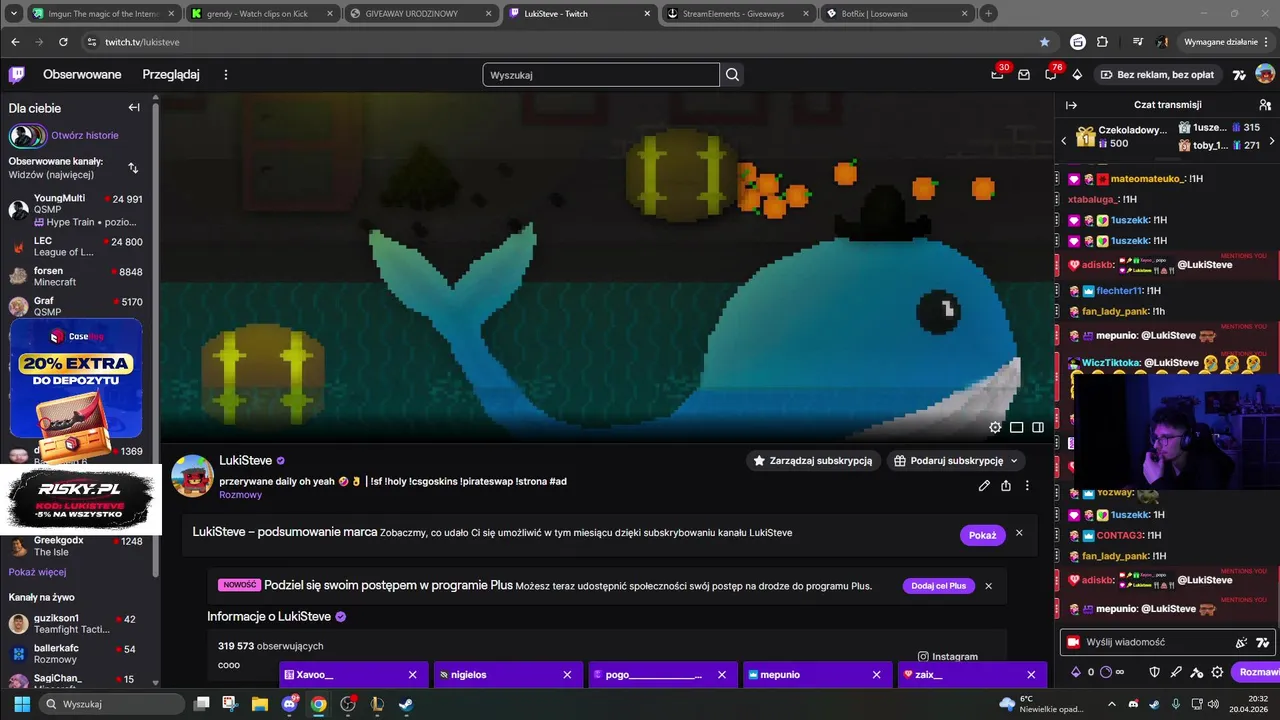Open Discord from the taskbar
The height and width of the screenshot is (720, 1280).
pos(290,704)
